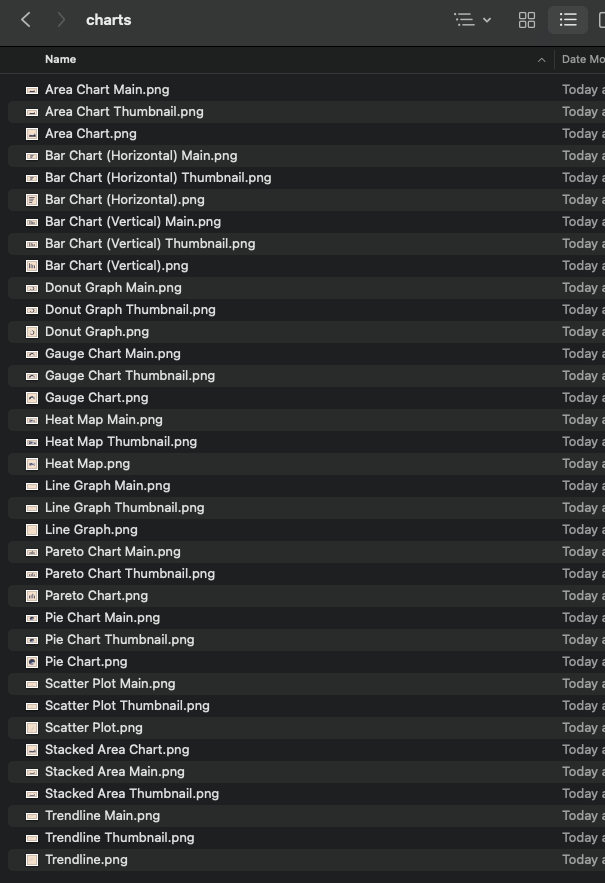Viewport: 605px width, 883px height.
Task: Switch to icon grid view
Action: [527, 20]
